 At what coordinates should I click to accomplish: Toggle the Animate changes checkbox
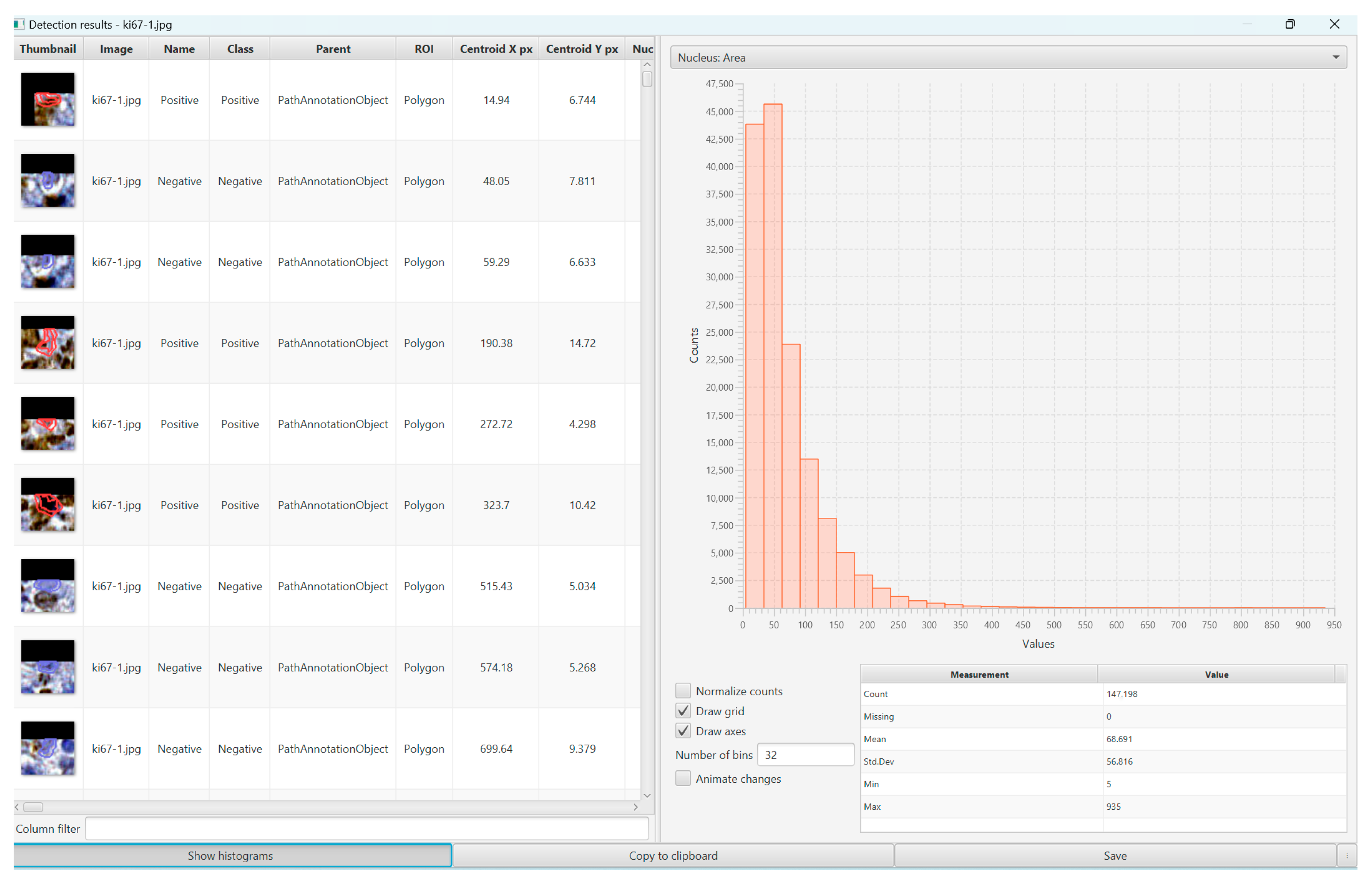(x=683, y=779)
